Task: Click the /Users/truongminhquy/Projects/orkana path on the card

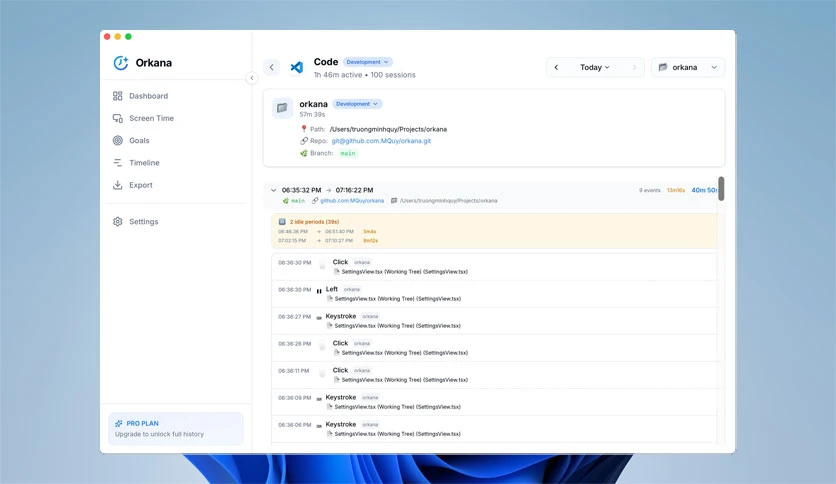Action: point(388,129)
